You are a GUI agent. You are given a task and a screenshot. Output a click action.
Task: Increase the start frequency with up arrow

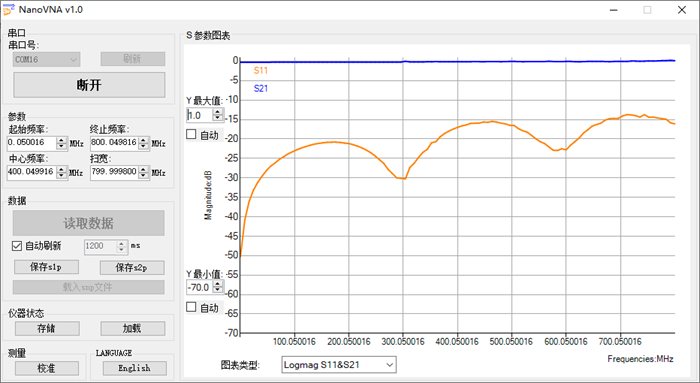(62, 140)
